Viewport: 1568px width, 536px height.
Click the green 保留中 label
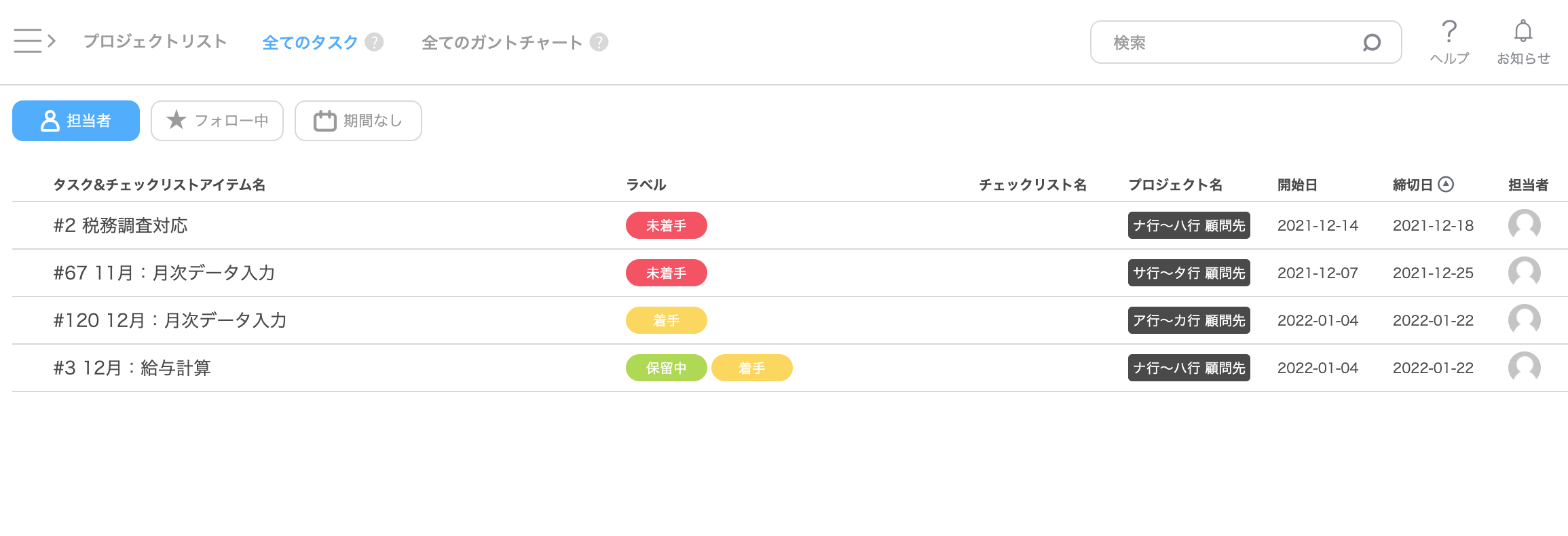click(666, 368)
